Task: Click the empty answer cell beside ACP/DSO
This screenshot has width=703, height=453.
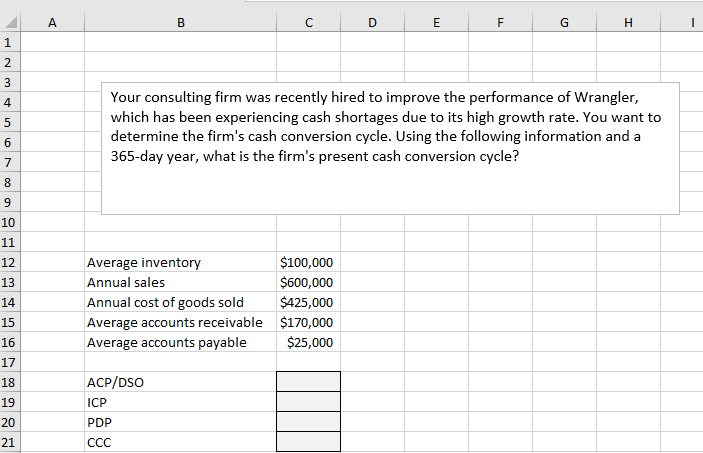Action: click(308, 382)
